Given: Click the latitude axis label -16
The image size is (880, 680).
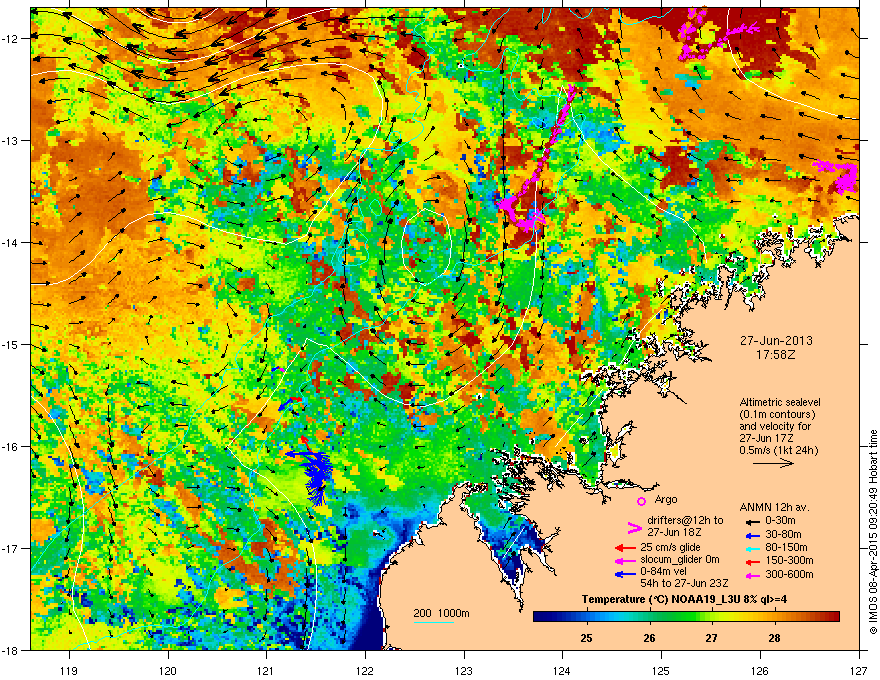Looking at the screenshot, I should pos(11,447).
